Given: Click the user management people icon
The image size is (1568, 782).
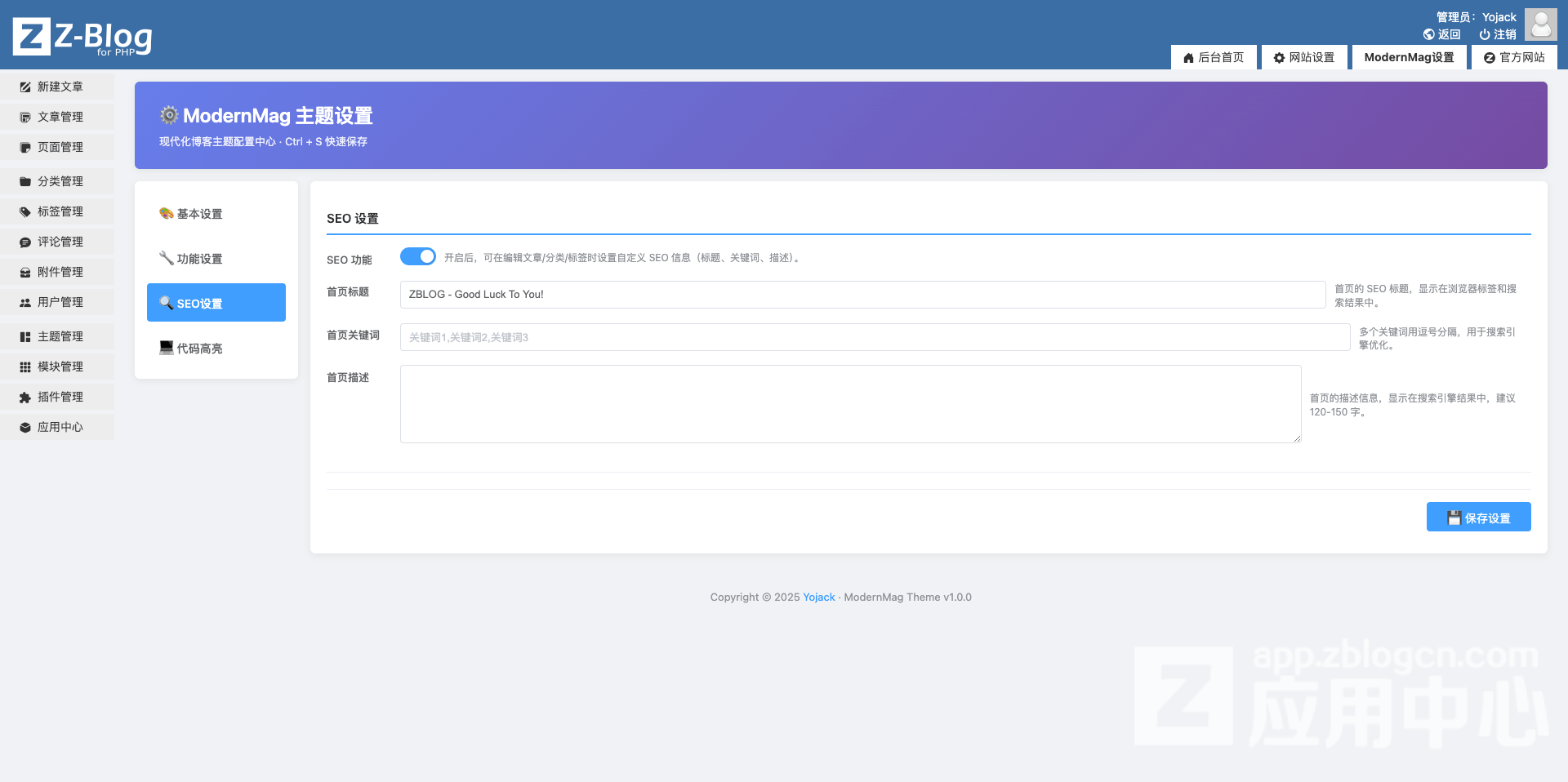Looking at the screenshot, I should pos(25,302).
